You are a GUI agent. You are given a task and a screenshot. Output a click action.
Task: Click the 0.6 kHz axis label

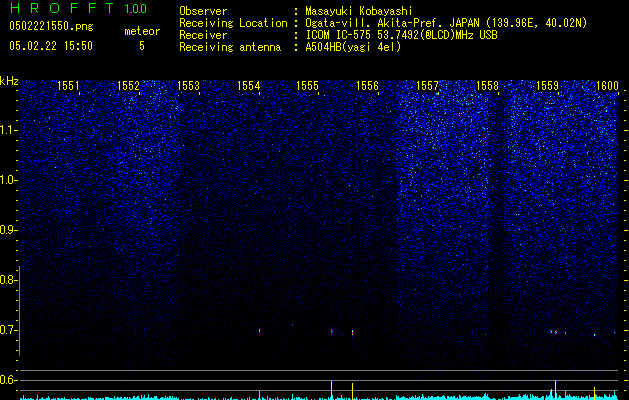click(x=7, y=380)
